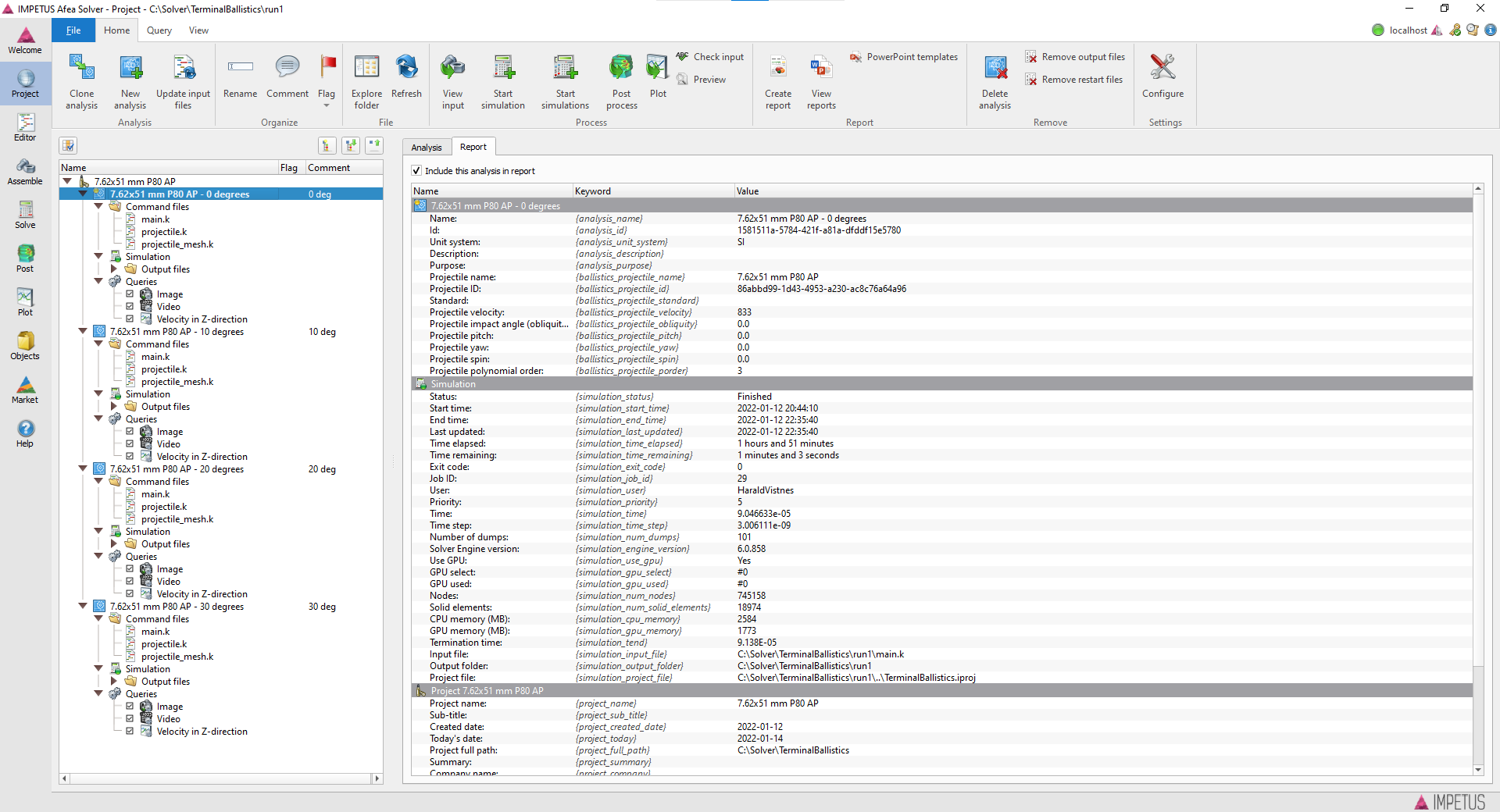Expand Output files under 0 degrees
Viewport: 1500px width, 812px height.
pyautogui.click(x=114, y=269)
